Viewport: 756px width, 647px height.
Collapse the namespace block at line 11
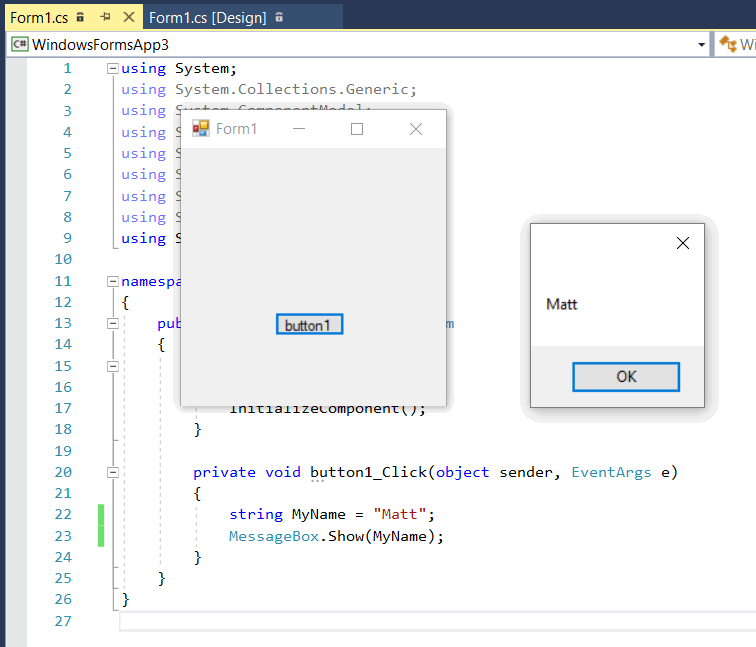point(112,282)
